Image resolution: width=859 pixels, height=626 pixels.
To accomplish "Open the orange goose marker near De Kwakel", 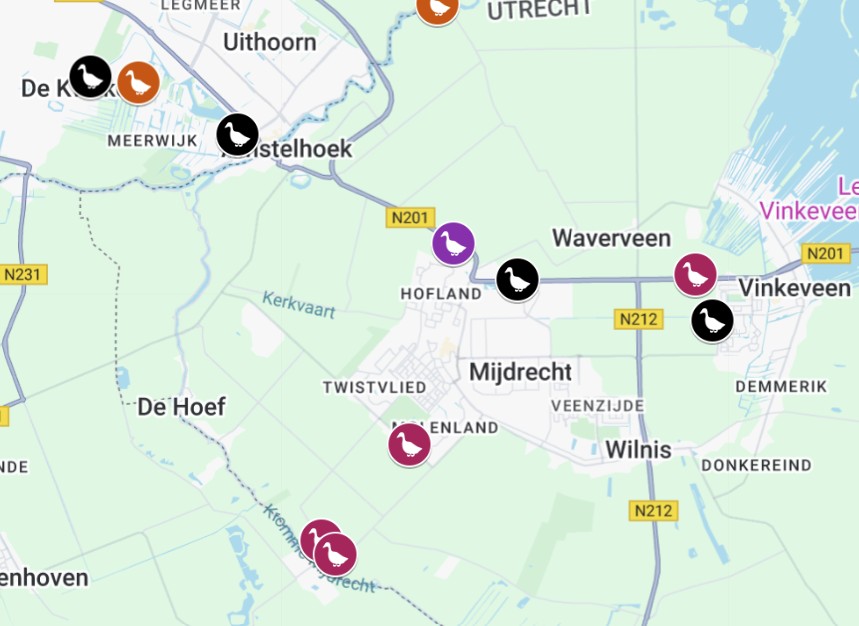I will [139, 83].
